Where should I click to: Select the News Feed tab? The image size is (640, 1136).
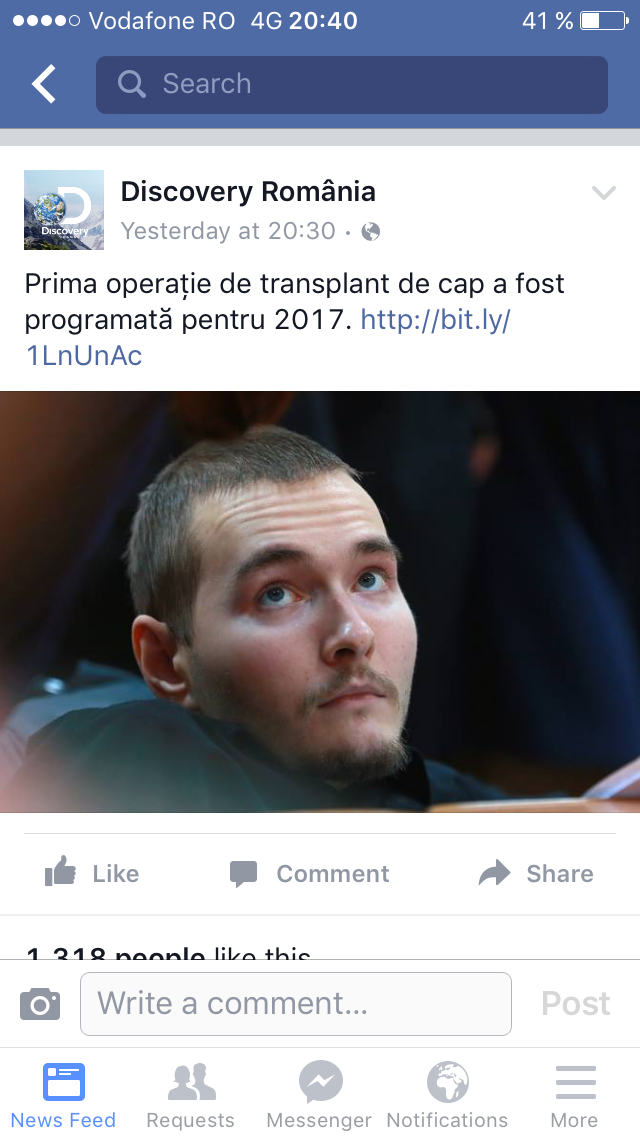(63, 1094)
